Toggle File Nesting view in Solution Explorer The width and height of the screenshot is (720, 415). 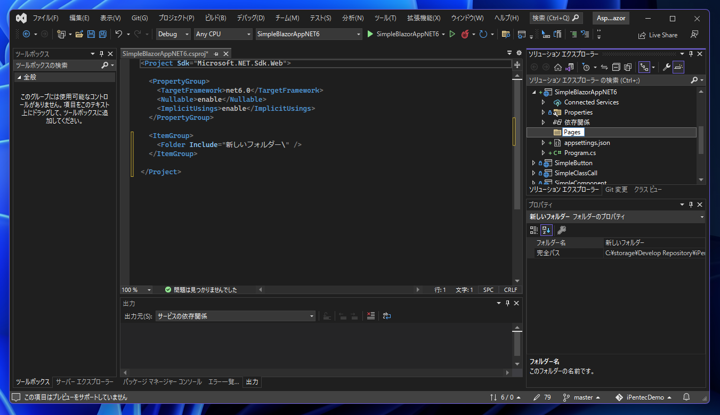644,67
